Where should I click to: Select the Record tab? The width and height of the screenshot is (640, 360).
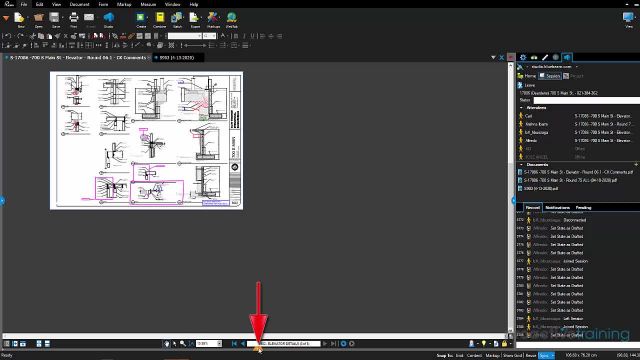click(x=533, y=208)
